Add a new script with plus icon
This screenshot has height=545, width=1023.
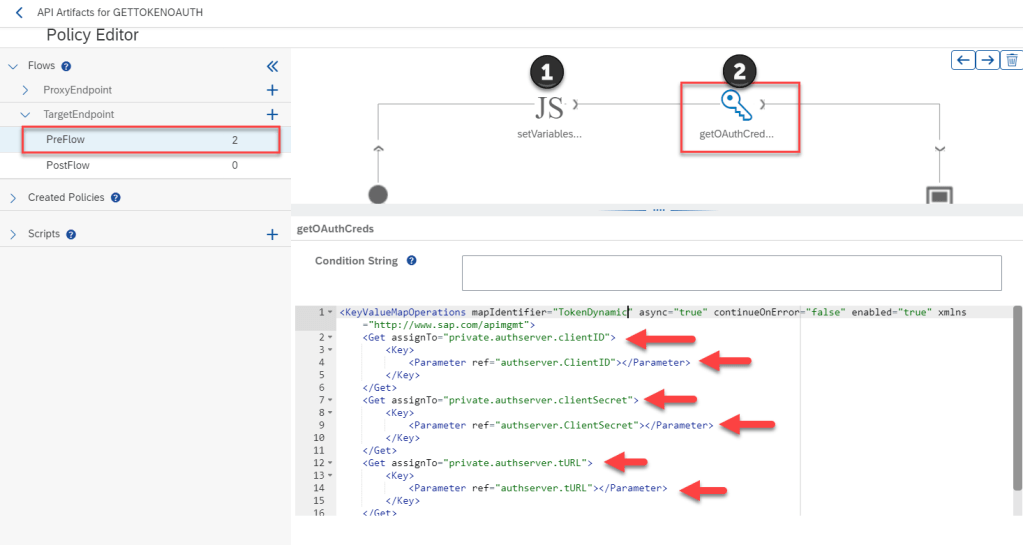[x=272, y=234]
